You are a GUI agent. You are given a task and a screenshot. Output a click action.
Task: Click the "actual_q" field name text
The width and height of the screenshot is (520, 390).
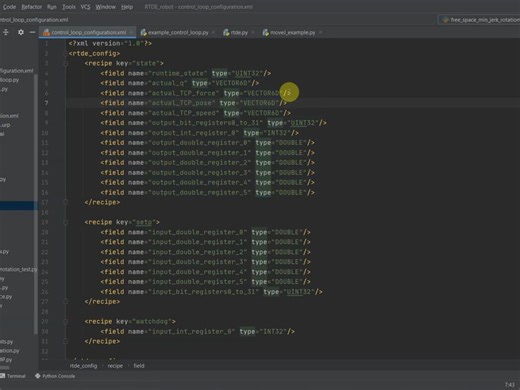pyautogui.click(x=168, y=83)
